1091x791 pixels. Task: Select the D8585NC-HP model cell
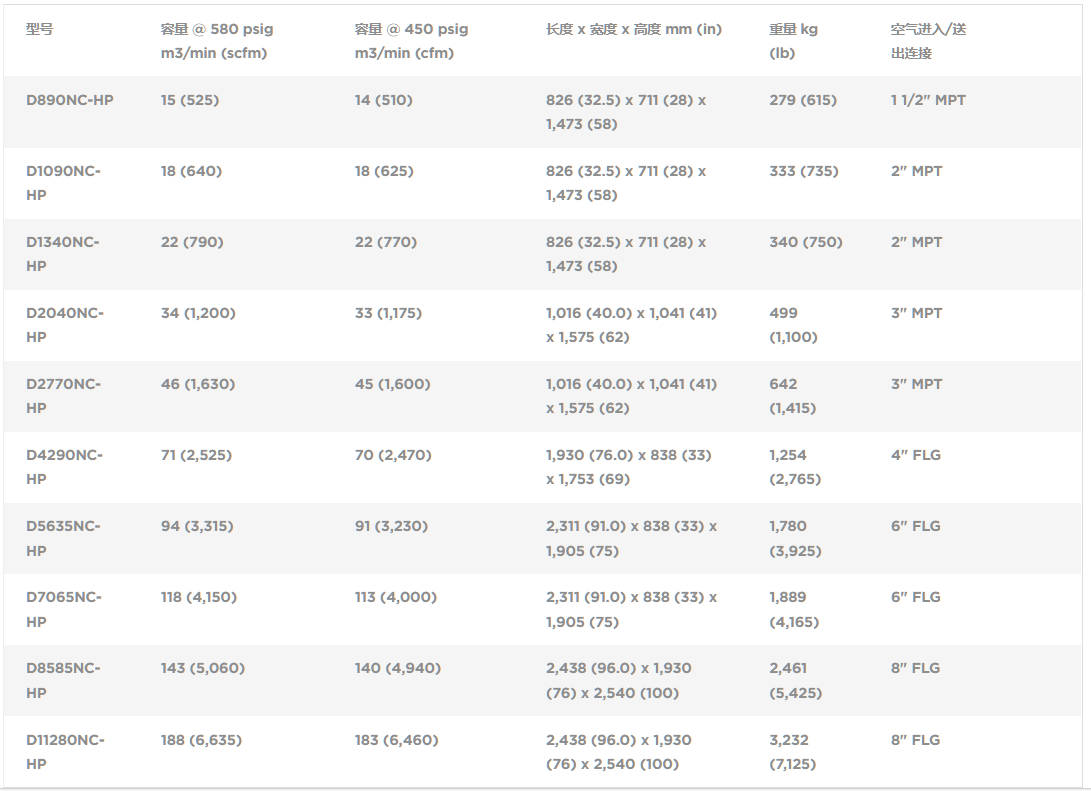click(x=63, y=680)
